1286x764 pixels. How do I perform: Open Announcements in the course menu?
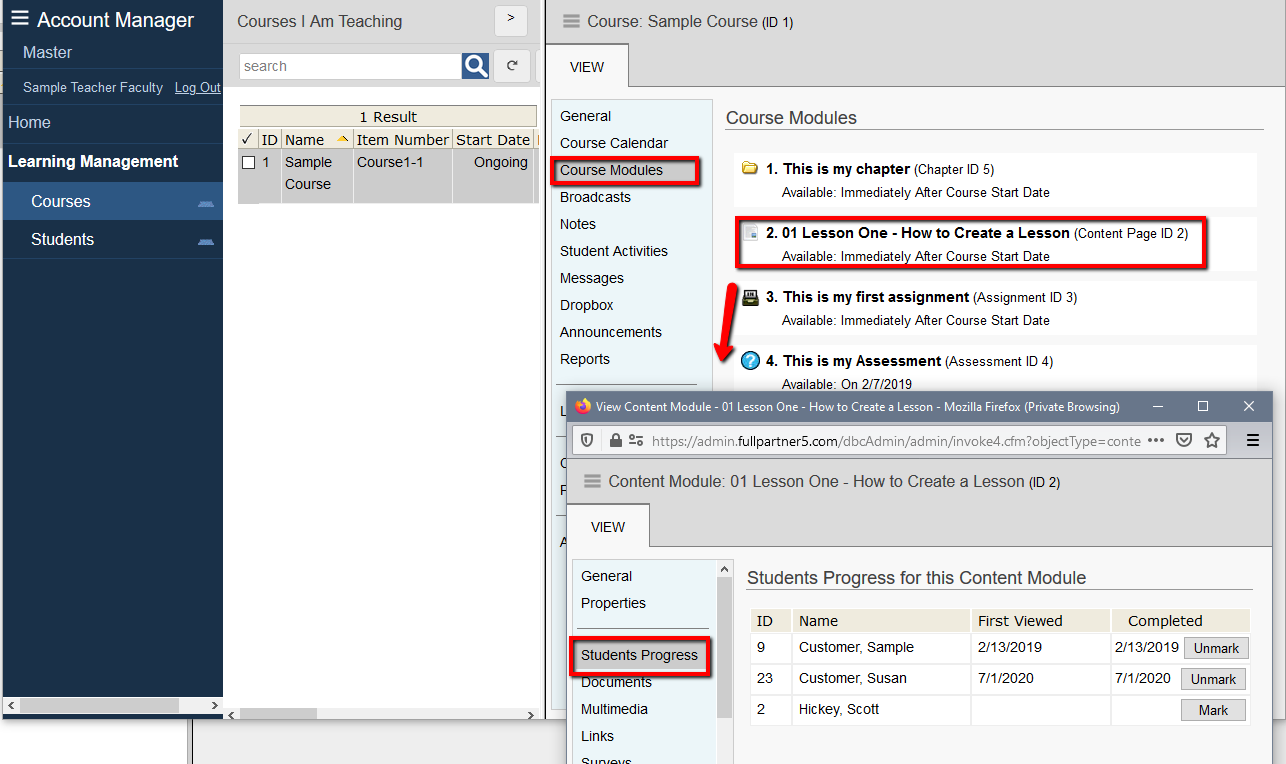611,332
